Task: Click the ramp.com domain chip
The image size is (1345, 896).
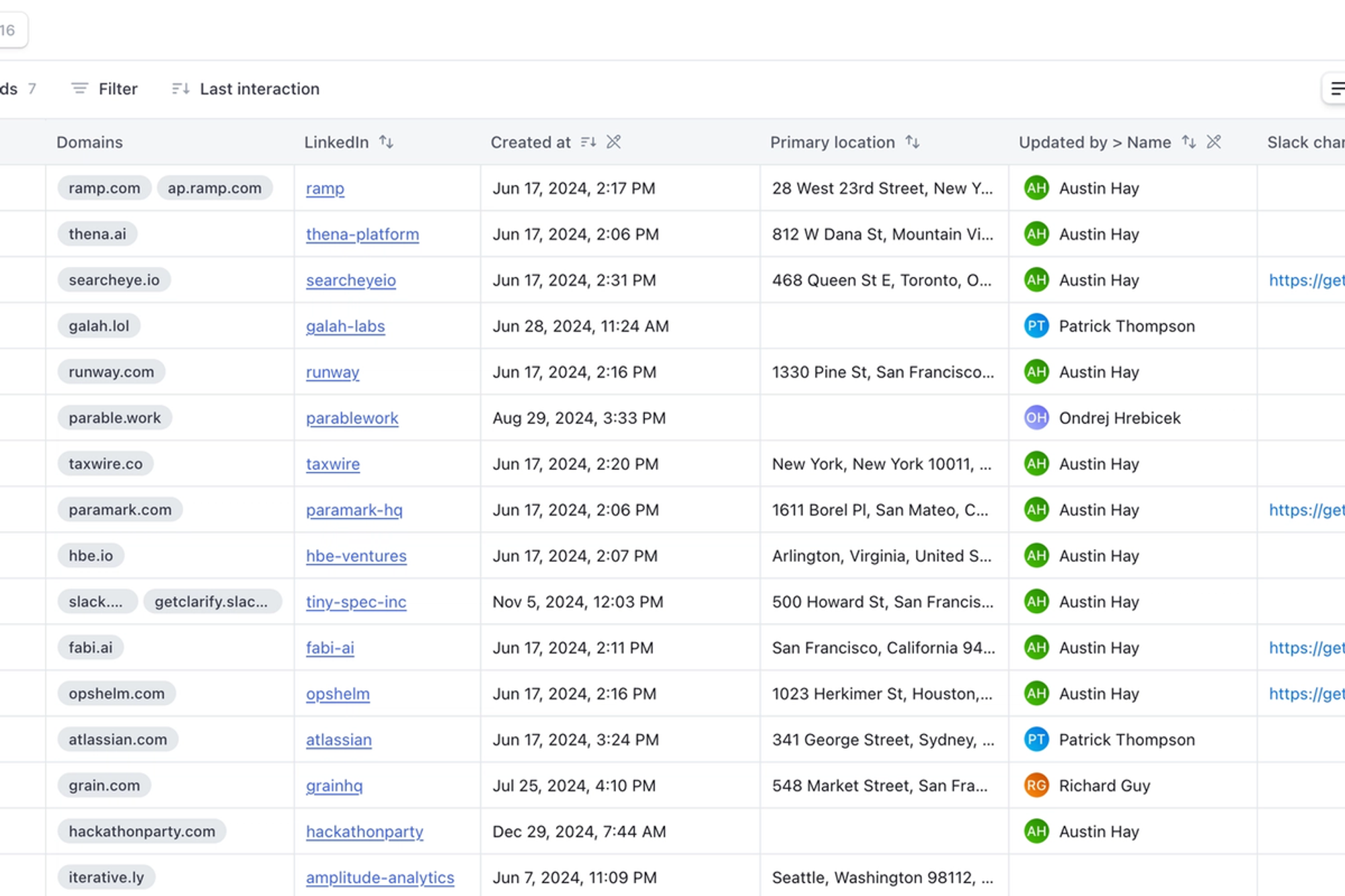Action: [x=104, y=188]
